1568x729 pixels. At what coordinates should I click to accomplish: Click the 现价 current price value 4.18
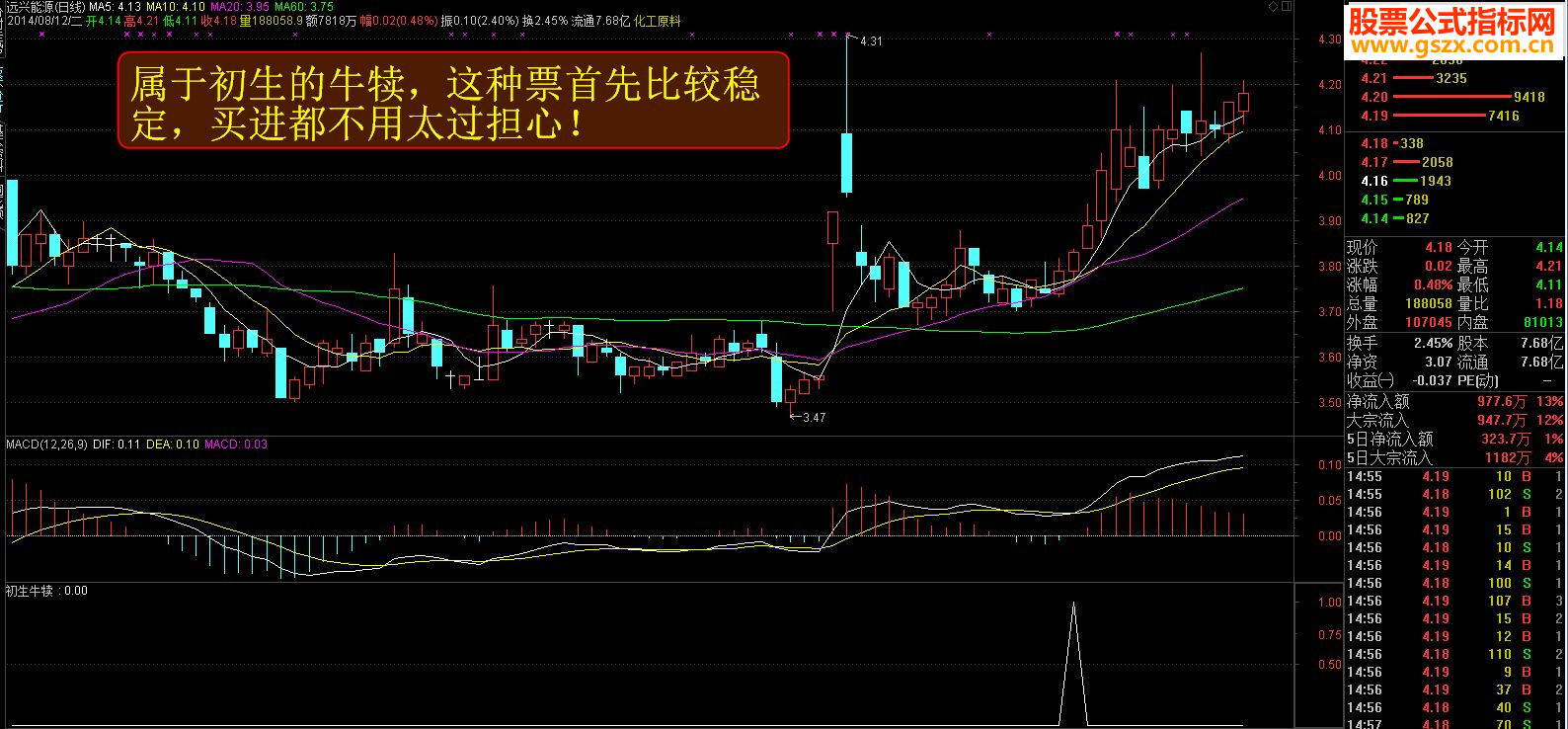[x=1438, y=247]
